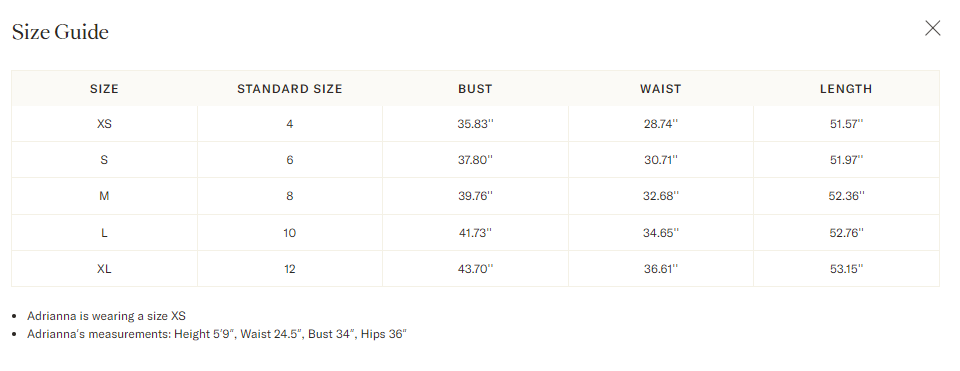Click the 34.65'' waist value
Viewport: 960px width, 371px height.
coord(661,233)
